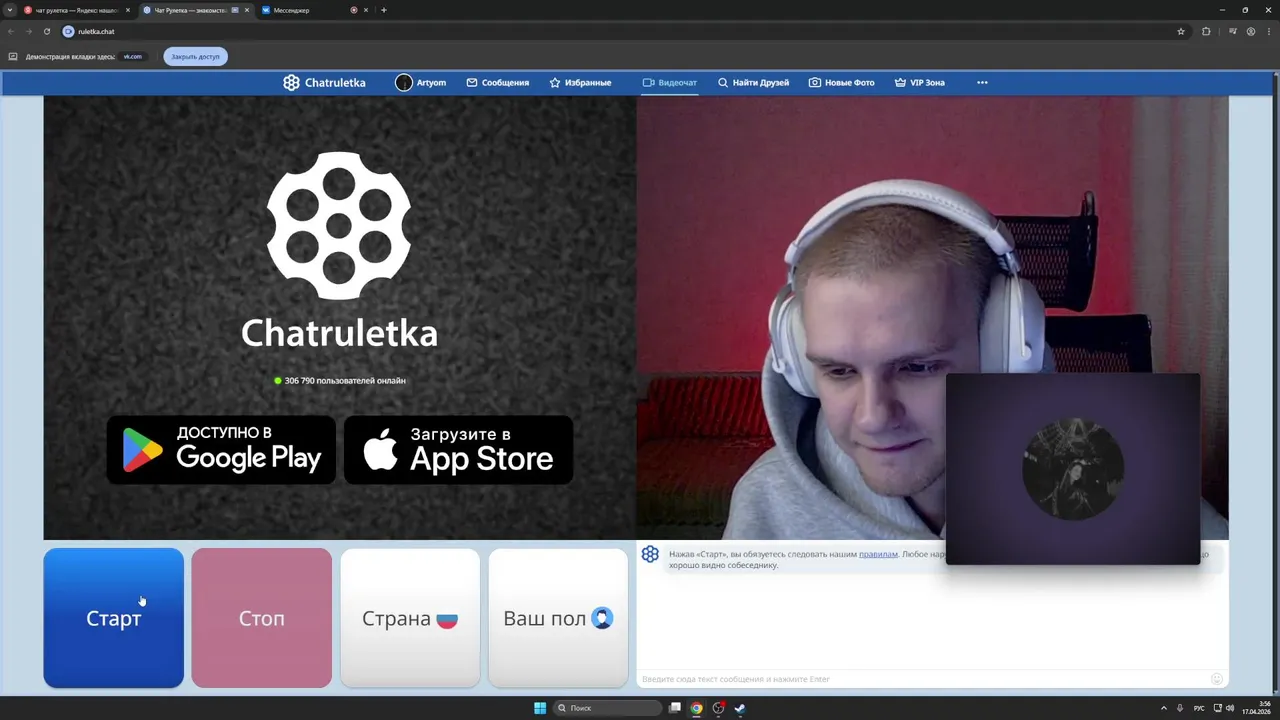1280x720 pixels.
Task: Close the Чат Рулетка browser tab
Action: [x=247, y=10]
